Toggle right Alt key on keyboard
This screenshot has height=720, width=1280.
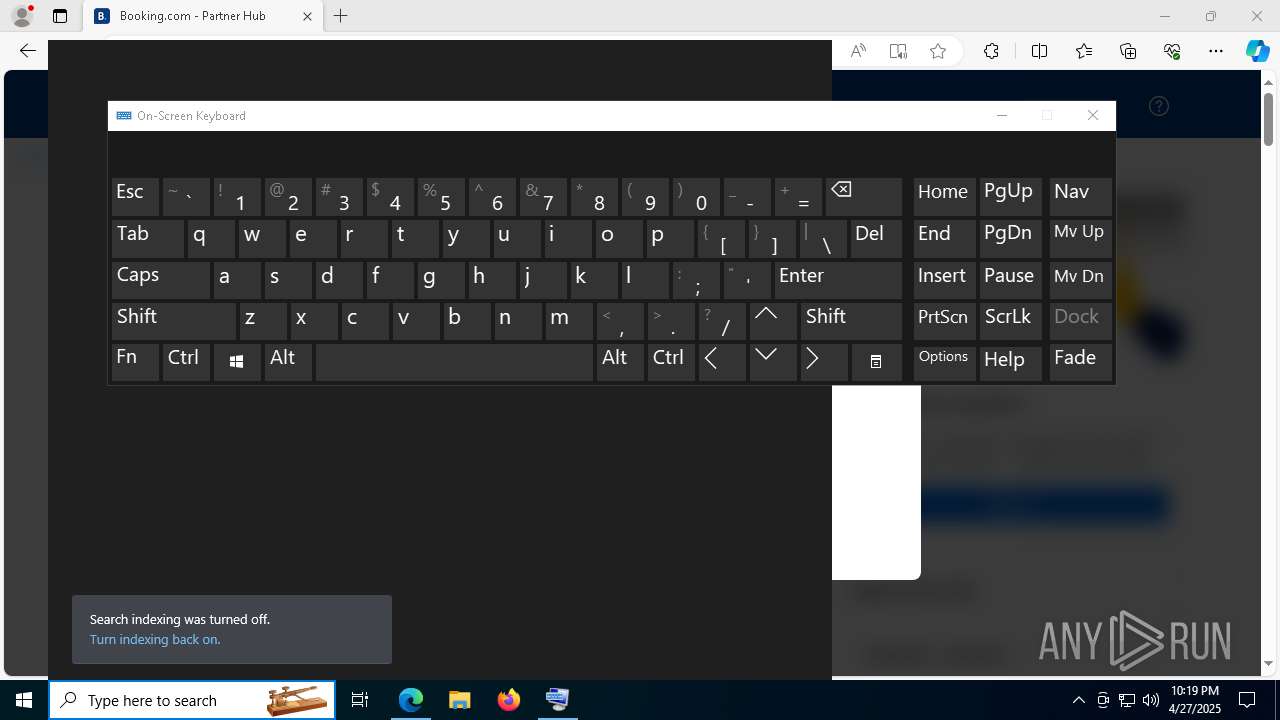pyautogui.click(x=620, y=362)
